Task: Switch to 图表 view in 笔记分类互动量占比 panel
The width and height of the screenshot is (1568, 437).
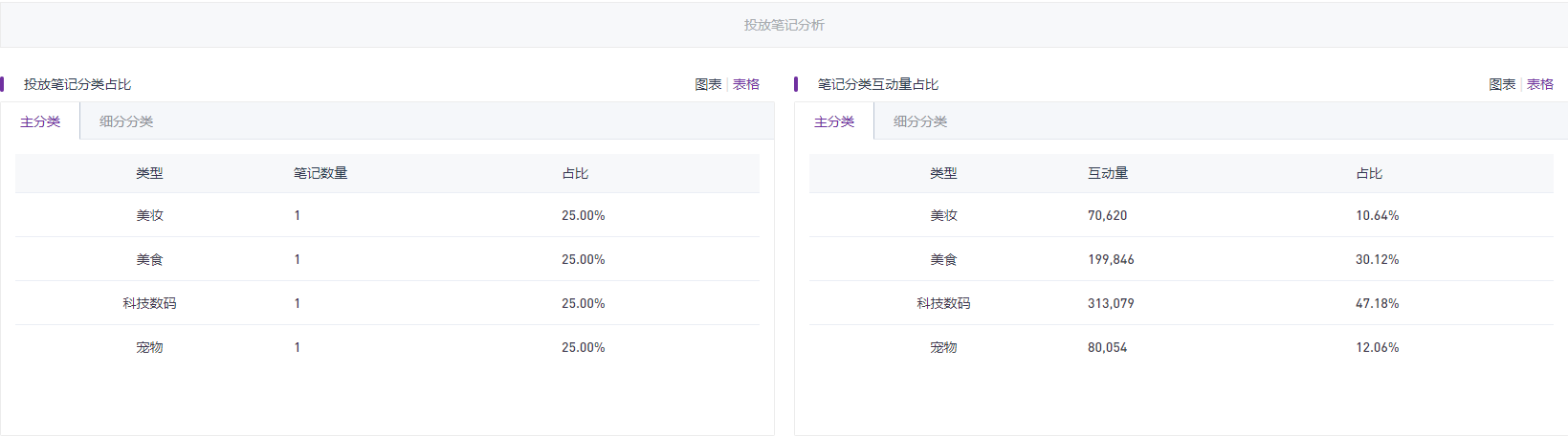Action: tap(1501, 84)
